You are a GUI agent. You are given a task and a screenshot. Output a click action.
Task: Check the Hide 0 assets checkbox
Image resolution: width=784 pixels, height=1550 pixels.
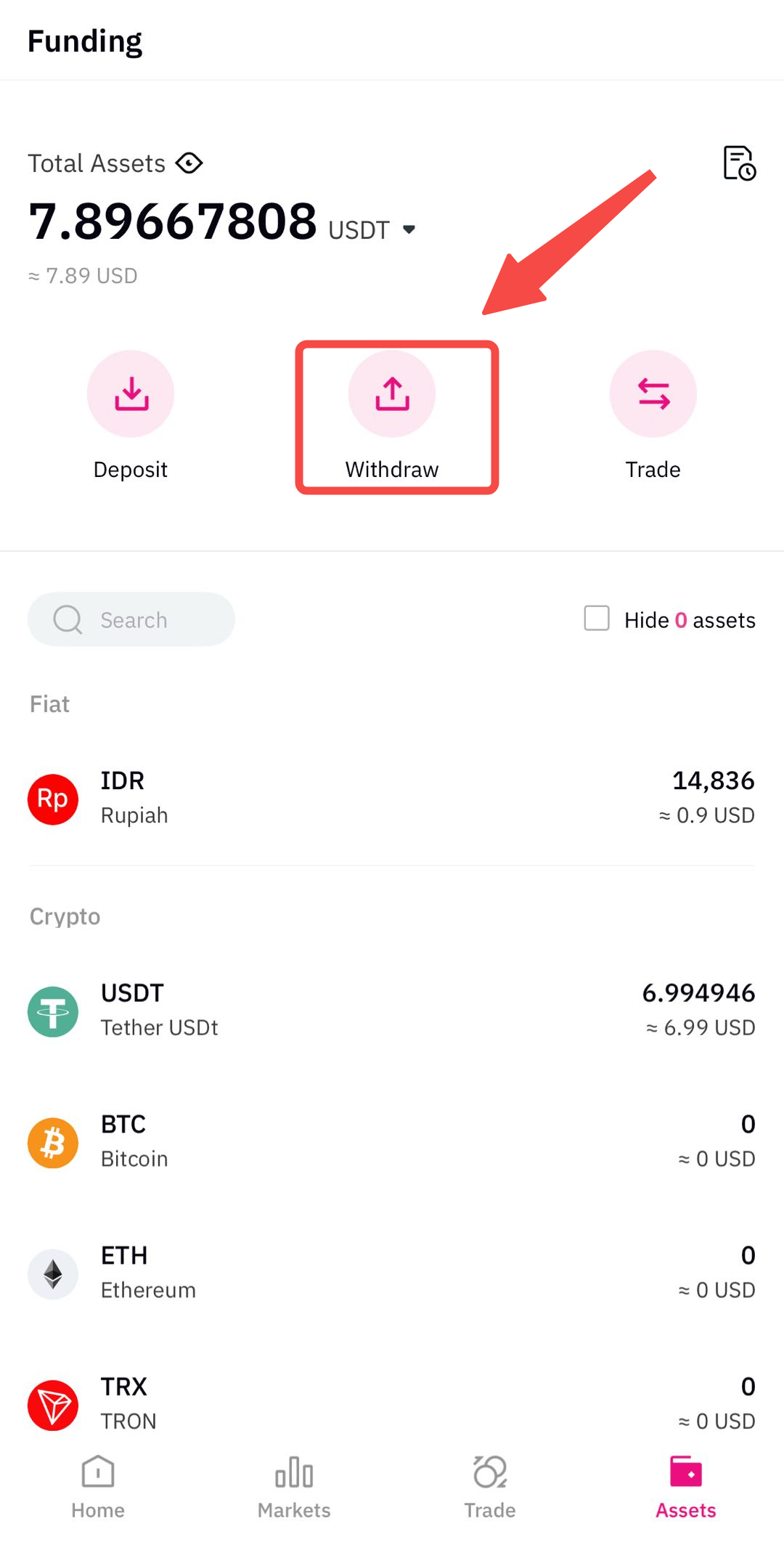(x=597, y=619)
